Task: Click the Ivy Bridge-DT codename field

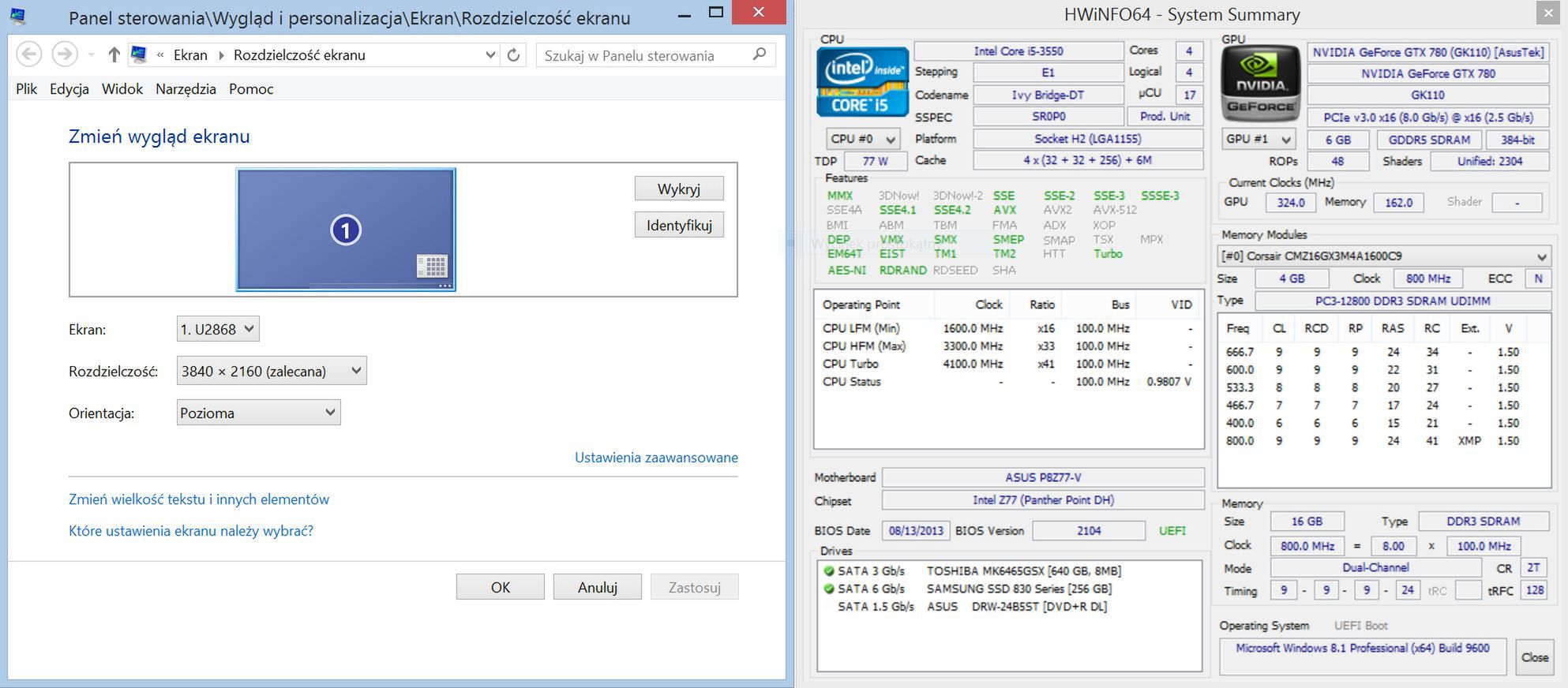Action: (1048, 95)
